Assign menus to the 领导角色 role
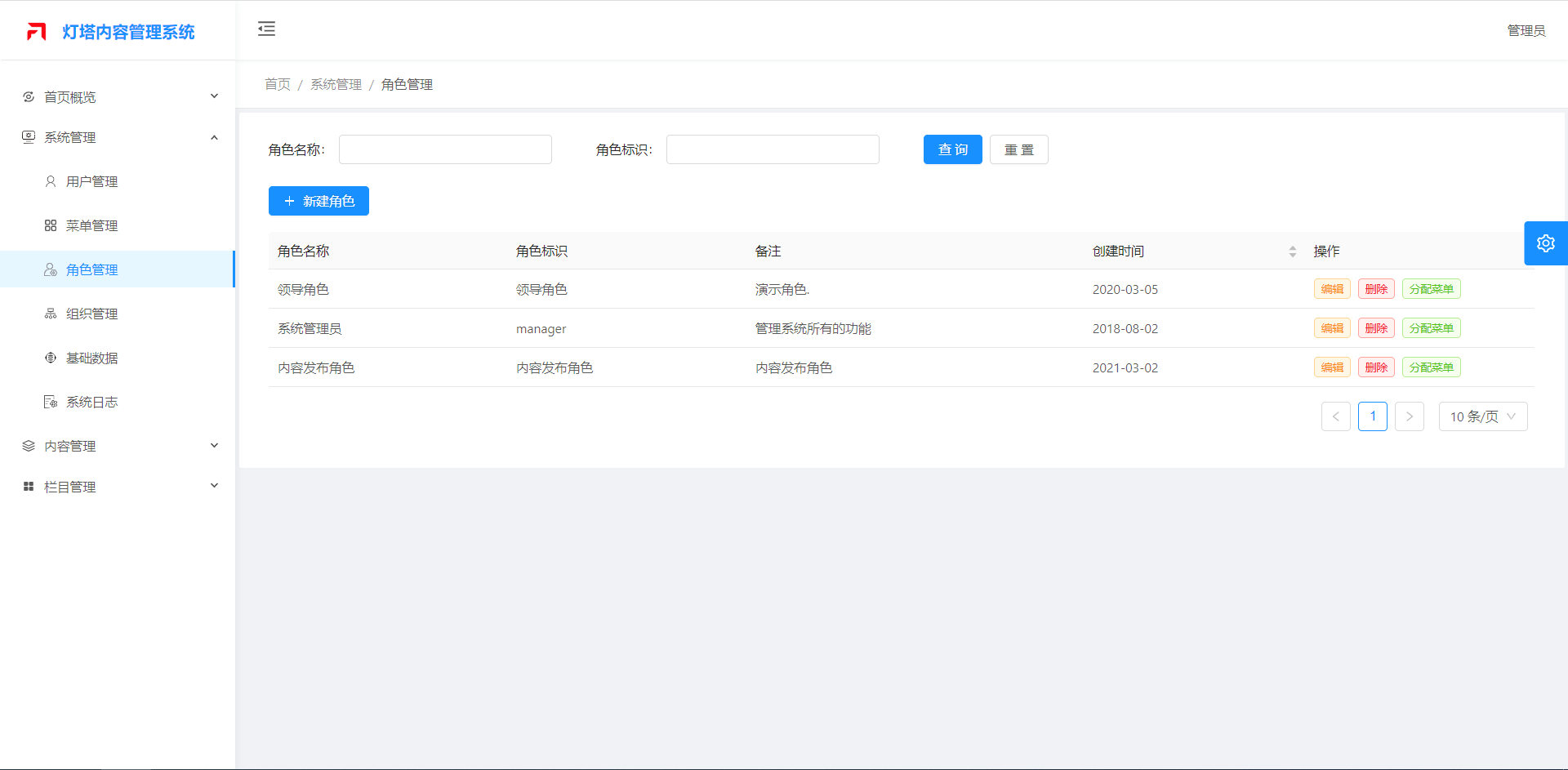Viewport: 1568px width, 770px height. point(1431,289)
